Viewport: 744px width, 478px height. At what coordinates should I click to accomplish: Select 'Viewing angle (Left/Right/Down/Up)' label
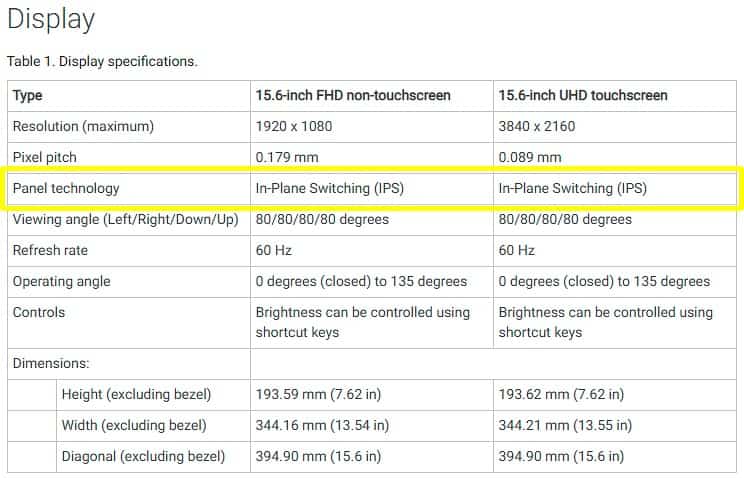pos(126,219)
